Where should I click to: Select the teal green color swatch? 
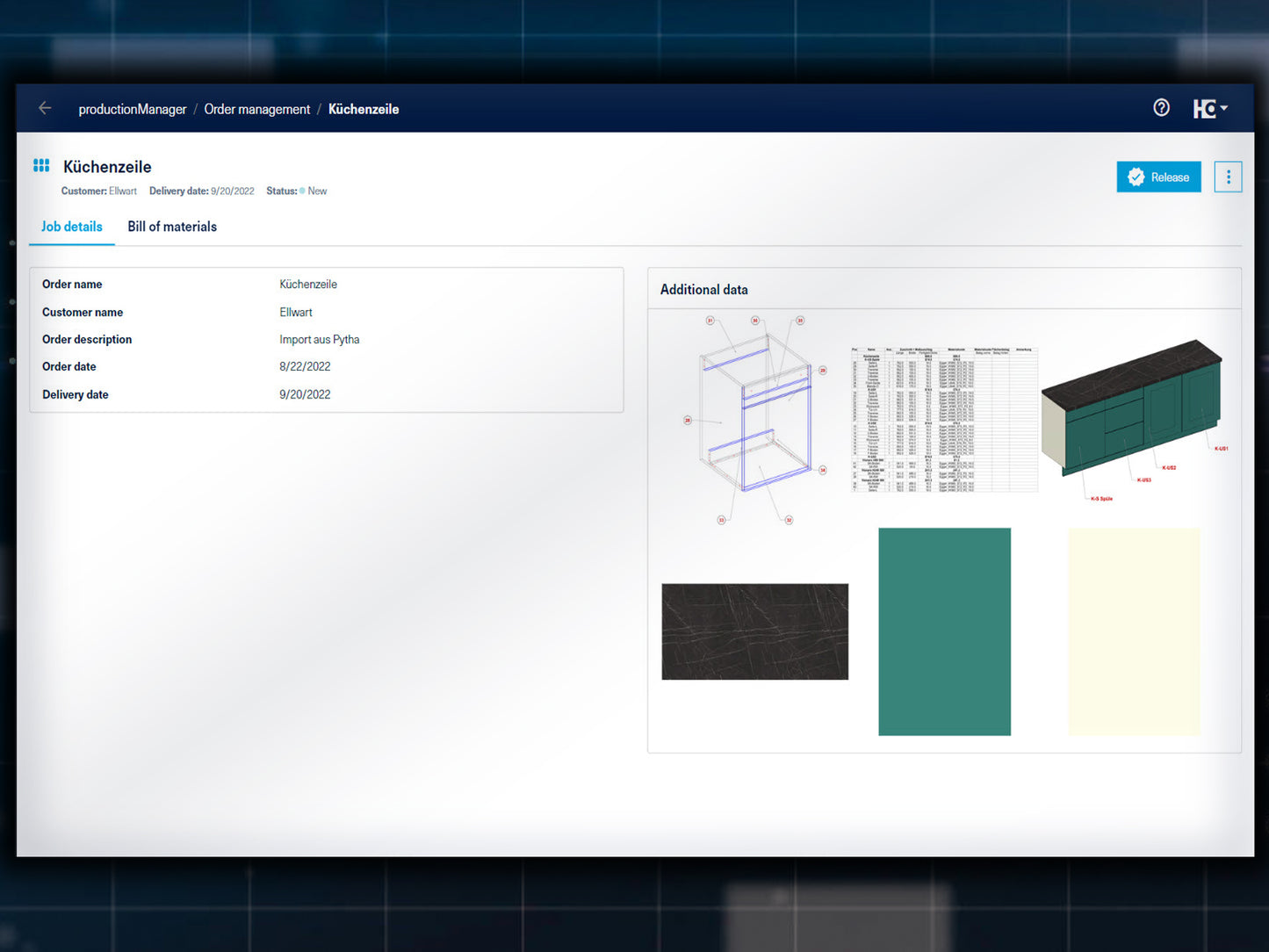coord(944,631)
